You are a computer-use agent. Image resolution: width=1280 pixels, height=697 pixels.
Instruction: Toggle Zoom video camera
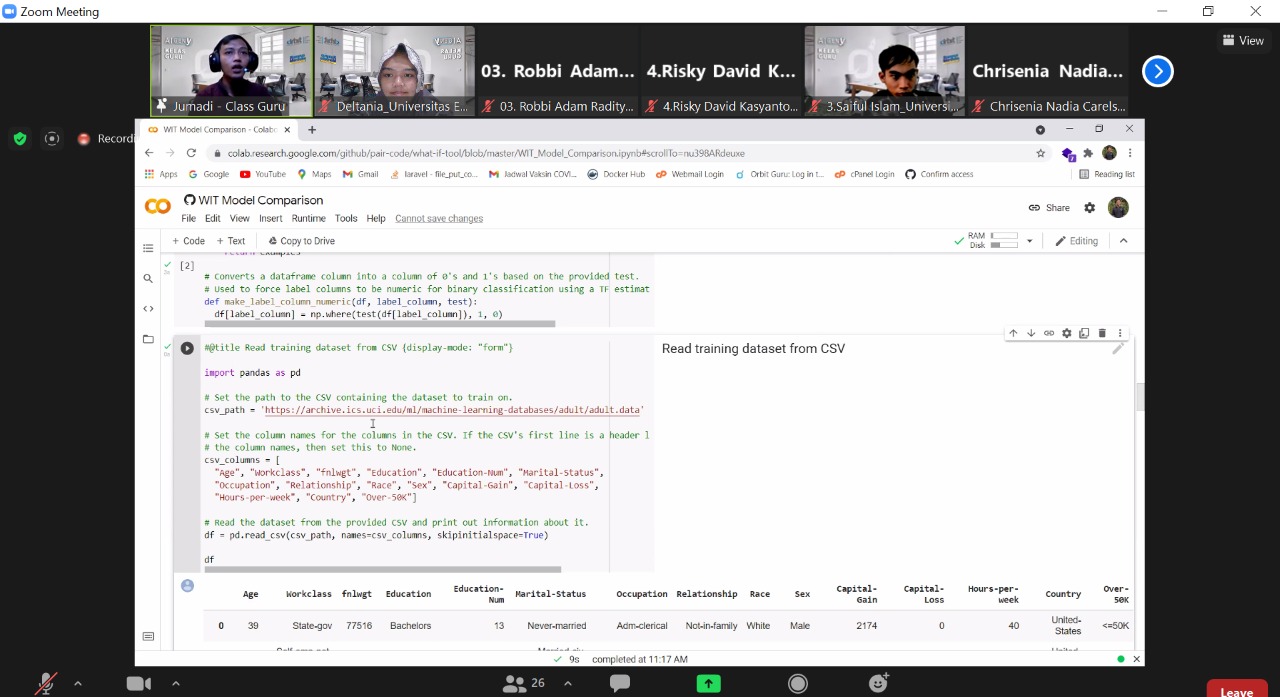pyautogui.click(x=138, y=684)
